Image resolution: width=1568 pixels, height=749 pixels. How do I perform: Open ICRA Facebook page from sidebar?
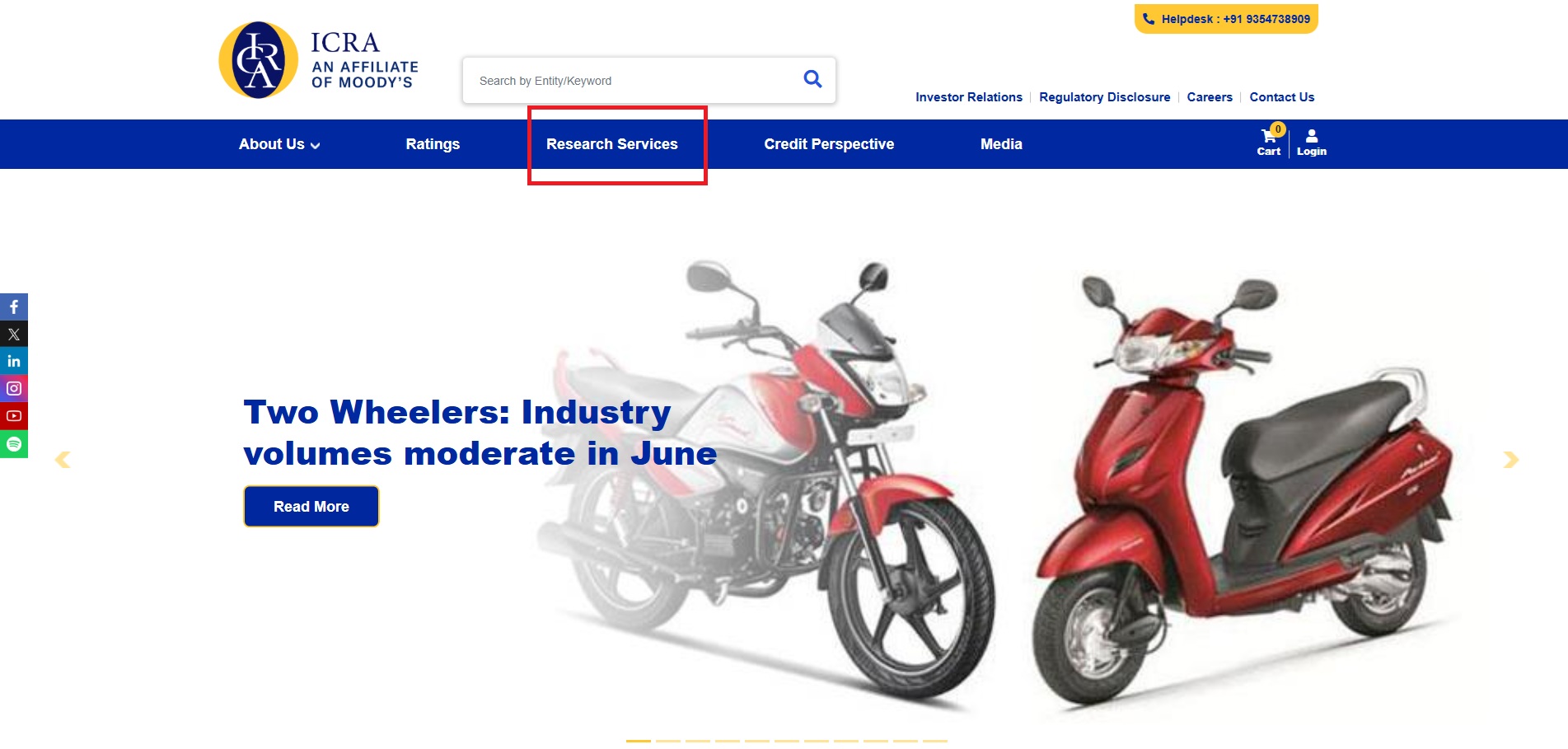14,307
